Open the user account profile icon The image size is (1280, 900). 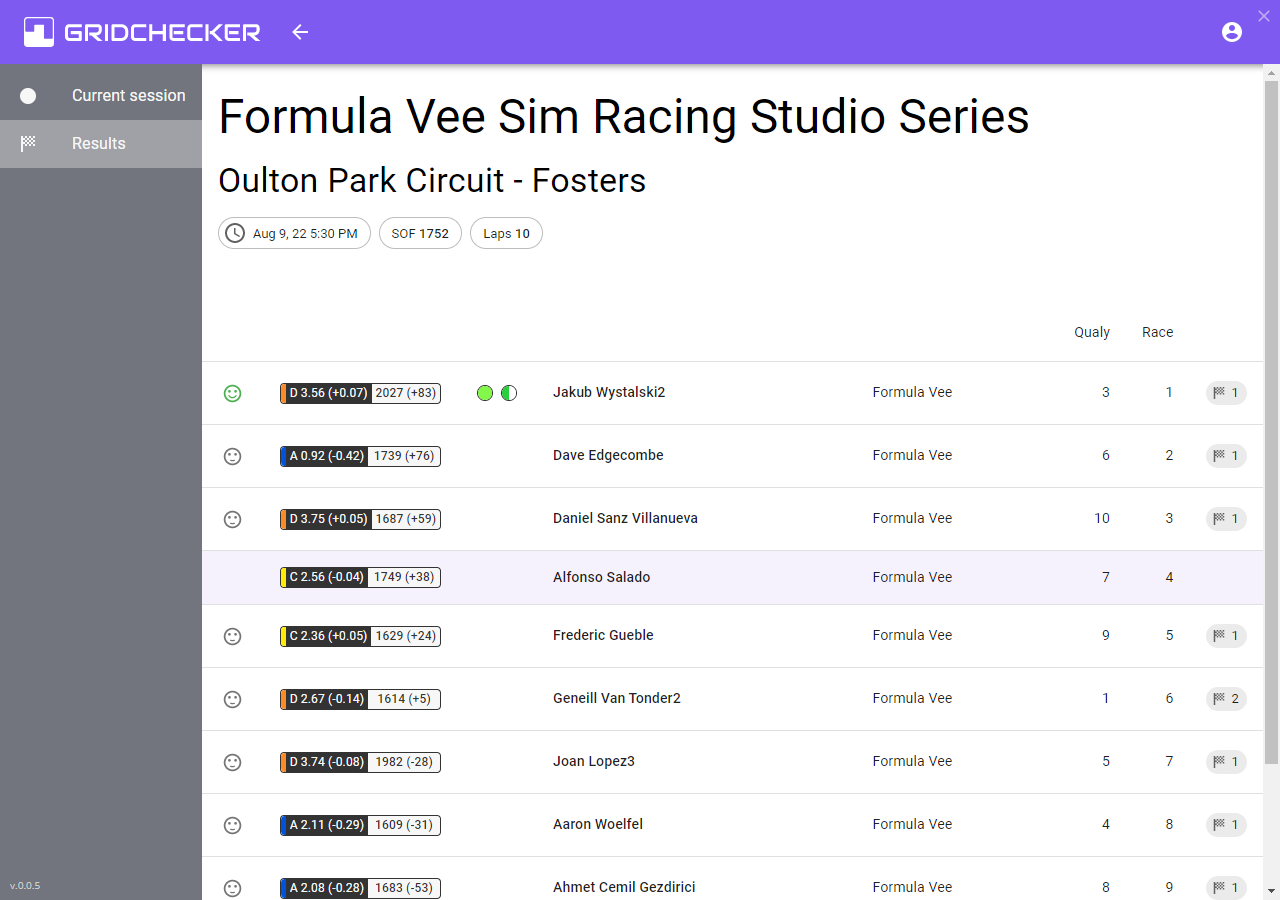(1232, 32)
